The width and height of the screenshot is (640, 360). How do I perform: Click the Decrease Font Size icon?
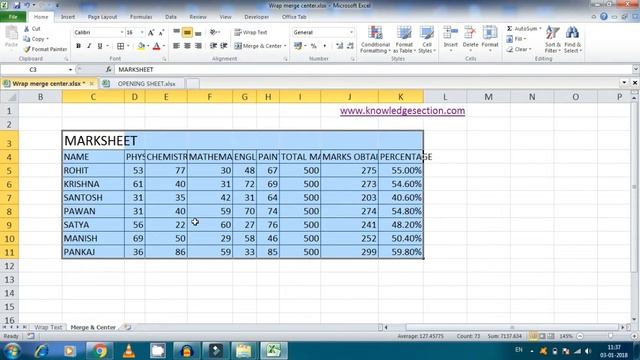tap(161, 33)
